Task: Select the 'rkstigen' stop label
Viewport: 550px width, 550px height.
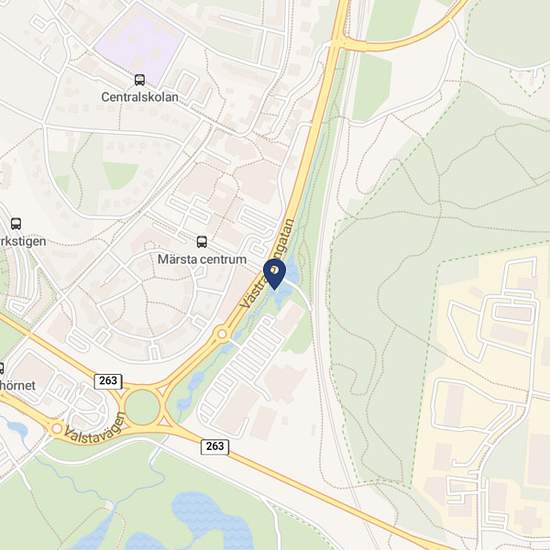Action: [x=23, y=241]
